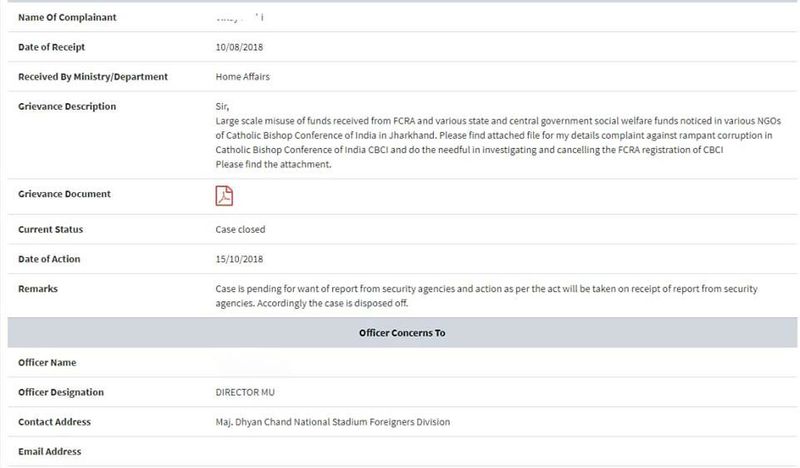The width and height of the screenshot is (800, 468).
Task: Click the Received By Ministry/Department label
Action: pos(93,77)
